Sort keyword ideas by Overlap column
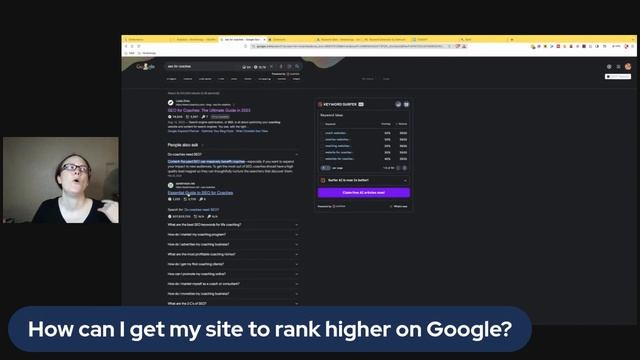Image resolution: width=640 pixels, height=360 pixels. [386, 124]
